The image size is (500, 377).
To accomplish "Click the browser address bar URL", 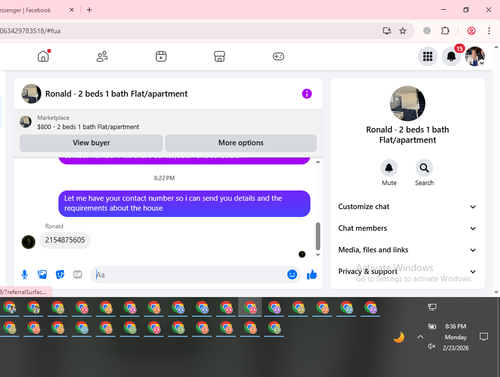I will point(30,31).
